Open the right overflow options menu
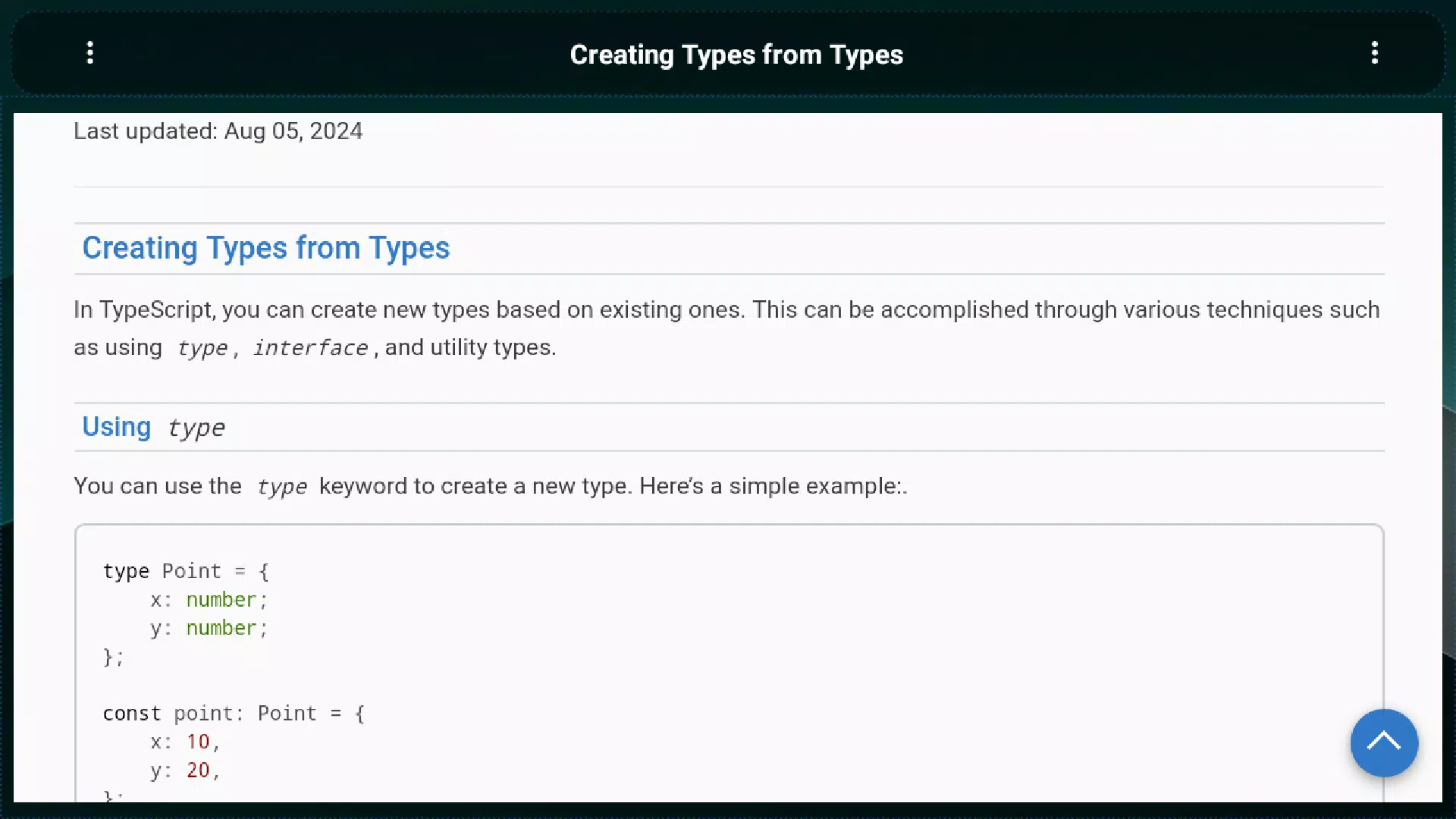Viewport: 1456px width, 819px height. click(x=1375, y=53)
